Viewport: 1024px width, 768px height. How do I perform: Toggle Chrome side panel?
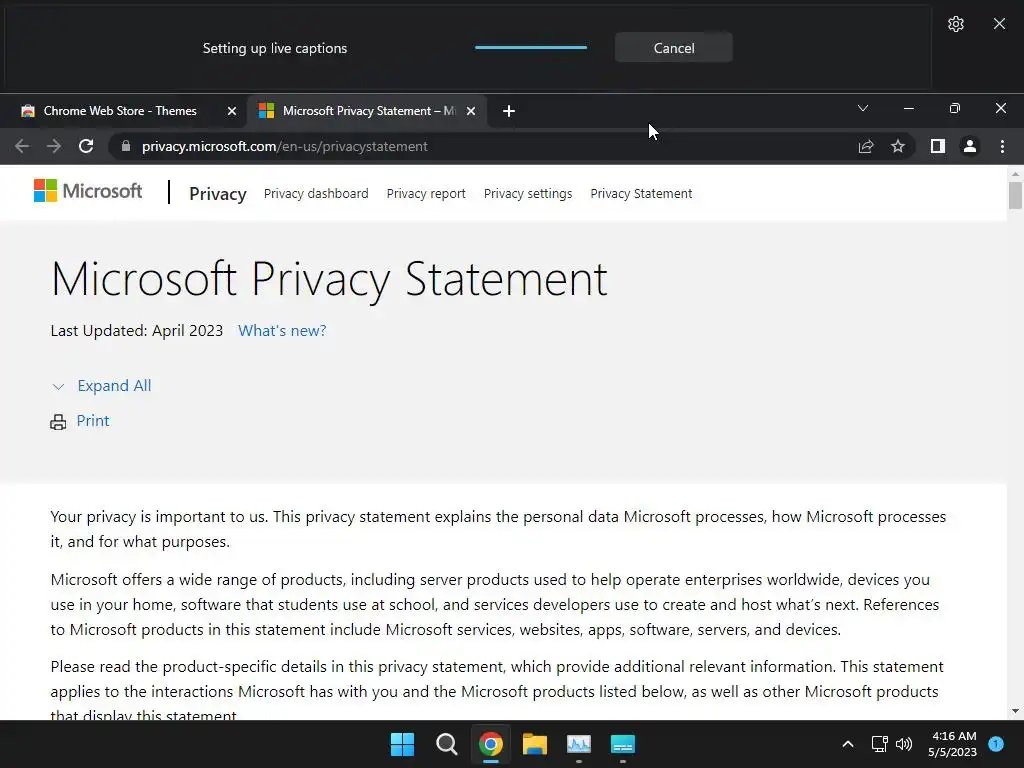pos(937,146)
